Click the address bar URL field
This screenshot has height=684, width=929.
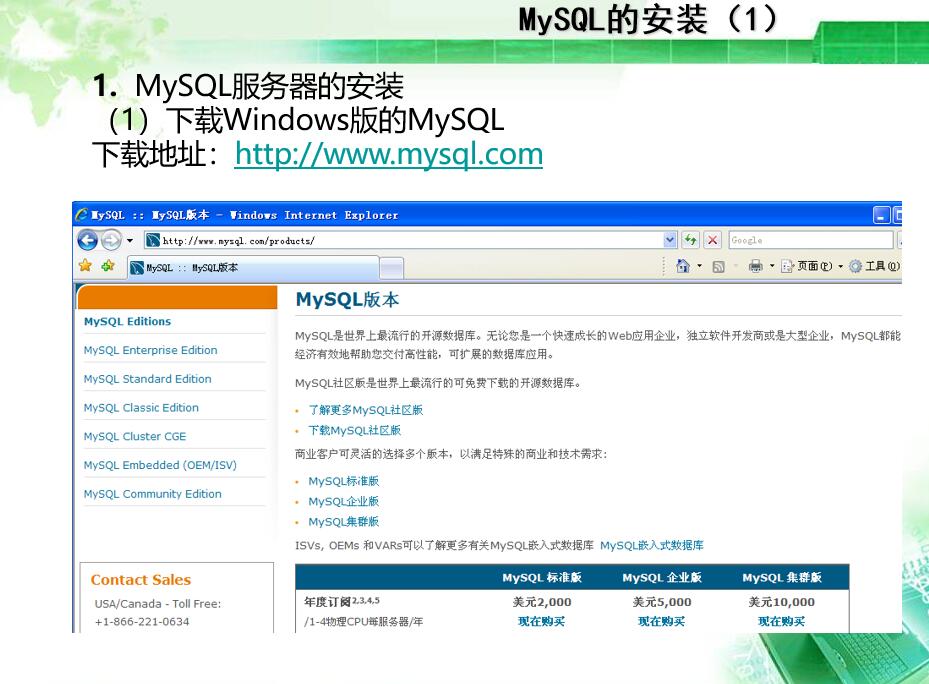(403, 241)
